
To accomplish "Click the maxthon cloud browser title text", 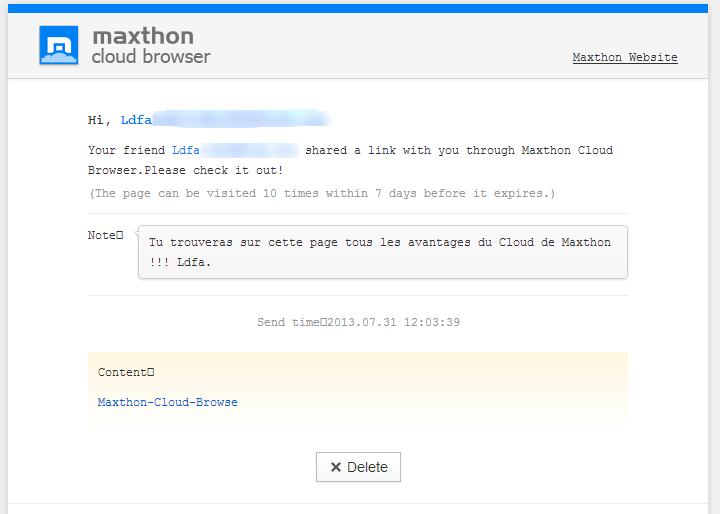I will point(151,46).
